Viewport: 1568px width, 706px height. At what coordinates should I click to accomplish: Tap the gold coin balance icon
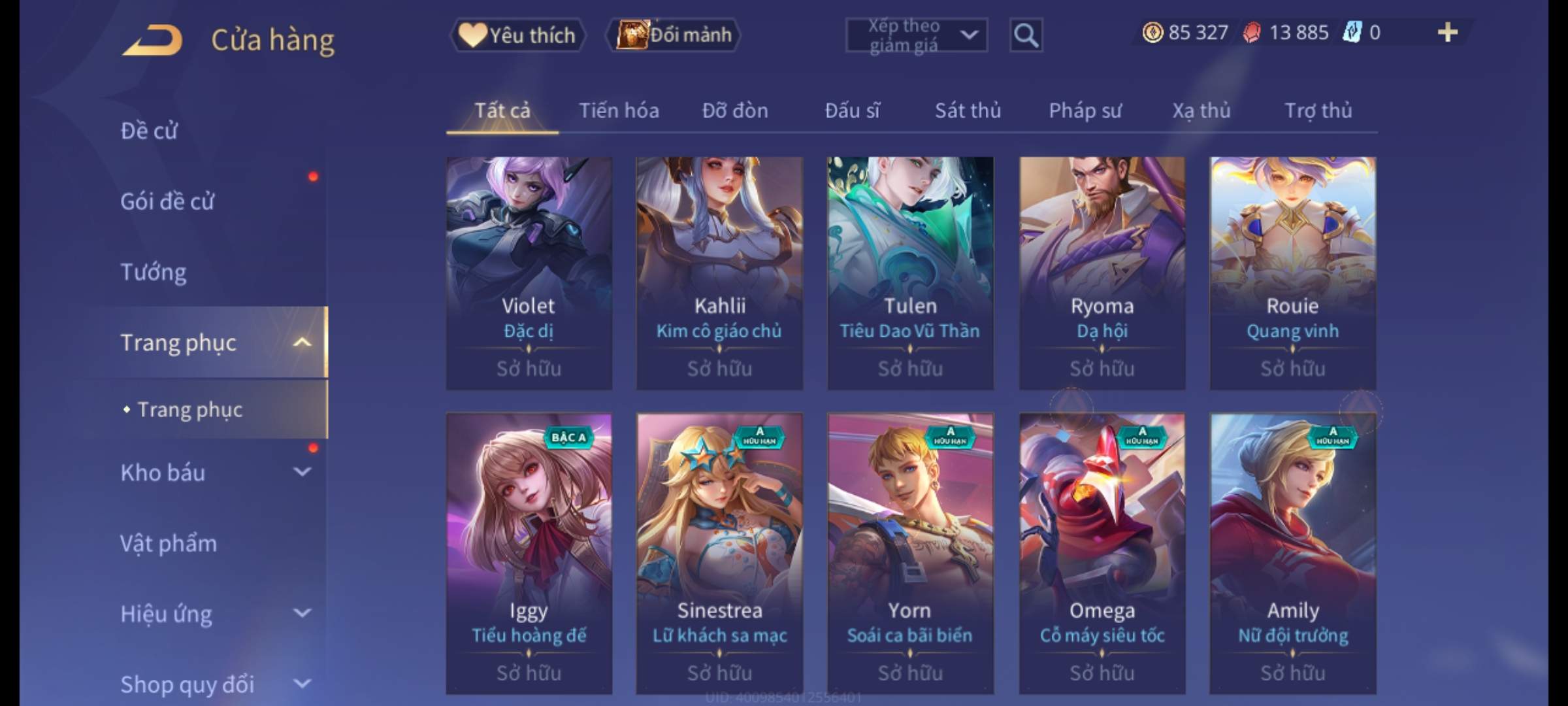[1152, 33]
